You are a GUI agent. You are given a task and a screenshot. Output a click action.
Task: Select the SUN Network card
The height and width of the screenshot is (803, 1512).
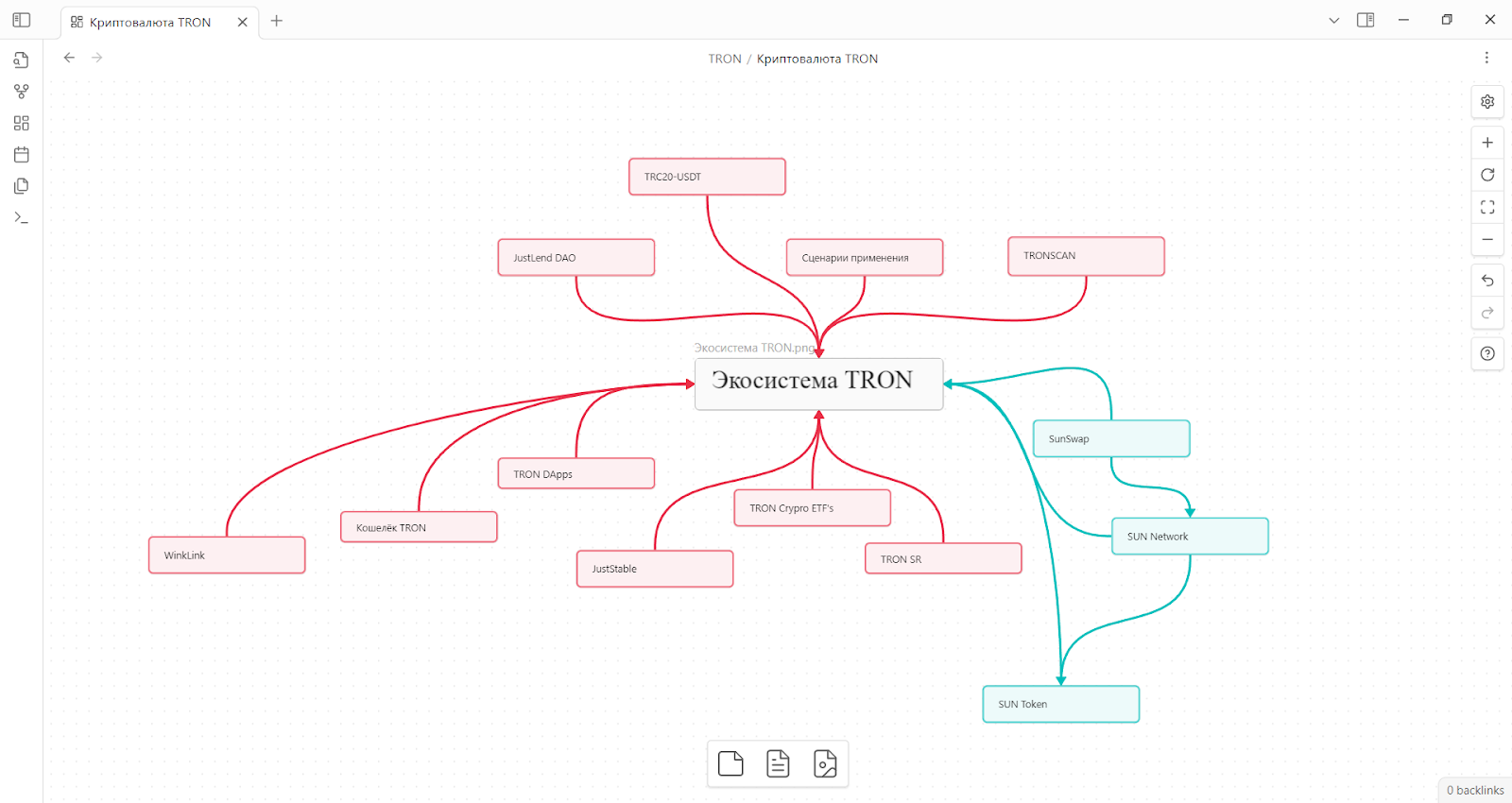point(1190,536)
